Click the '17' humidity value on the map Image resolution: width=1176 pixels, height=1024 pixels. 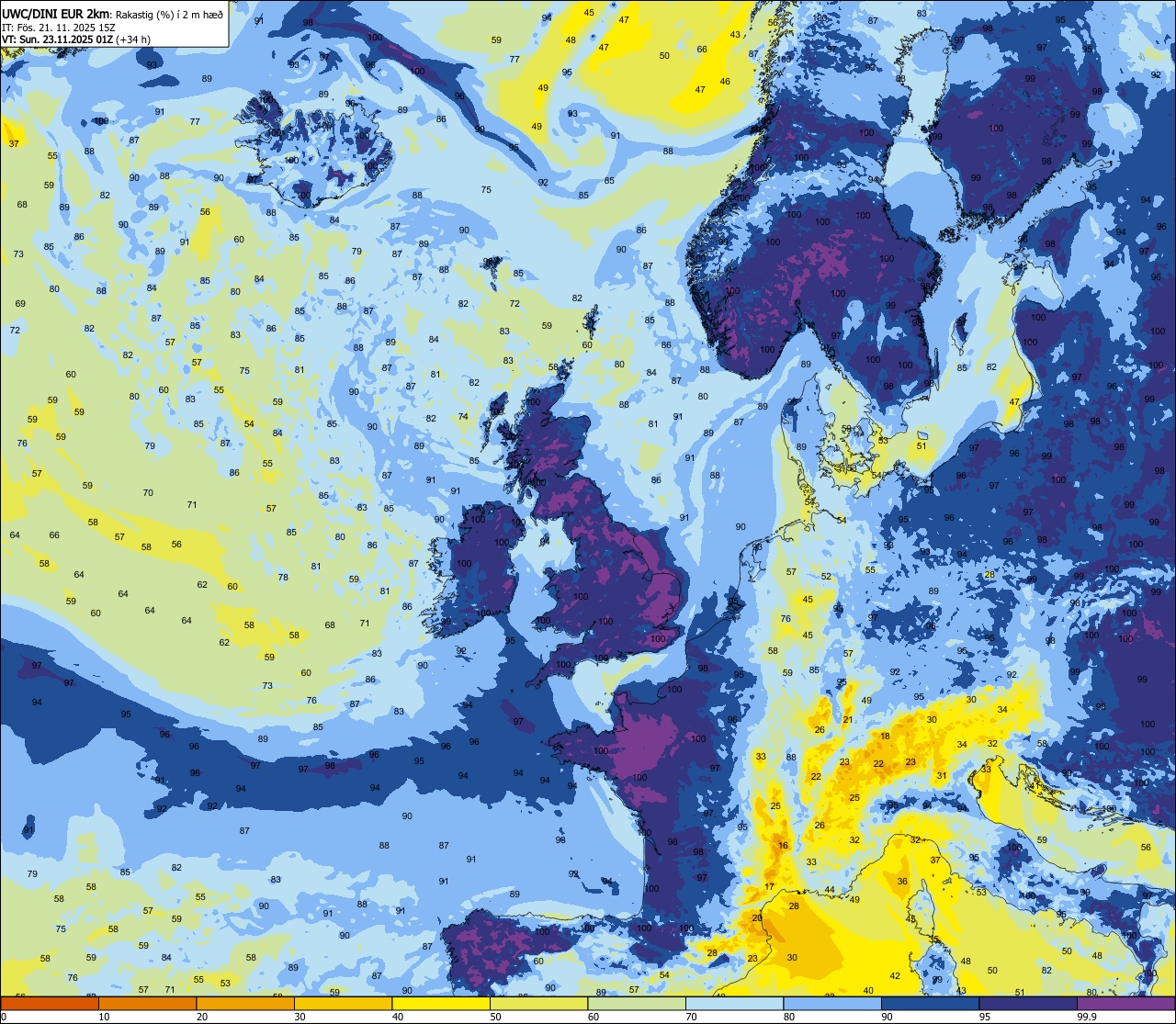pyautogui.click(x=770, y=886)
